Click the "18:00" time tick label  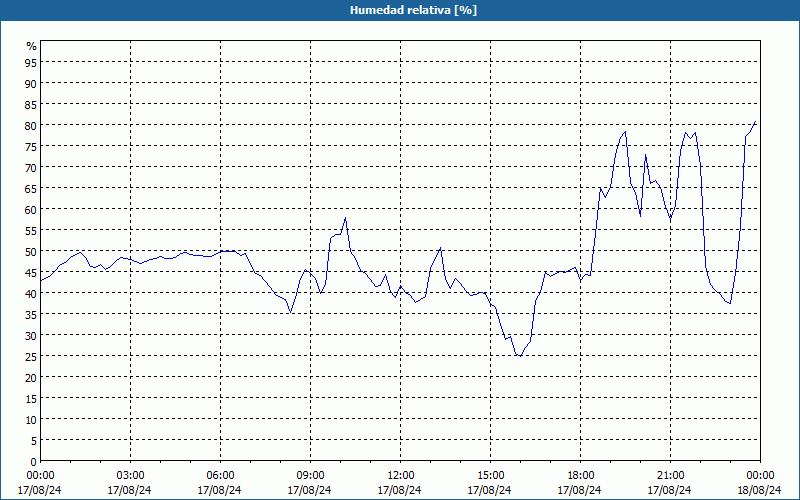pos(581,476)
